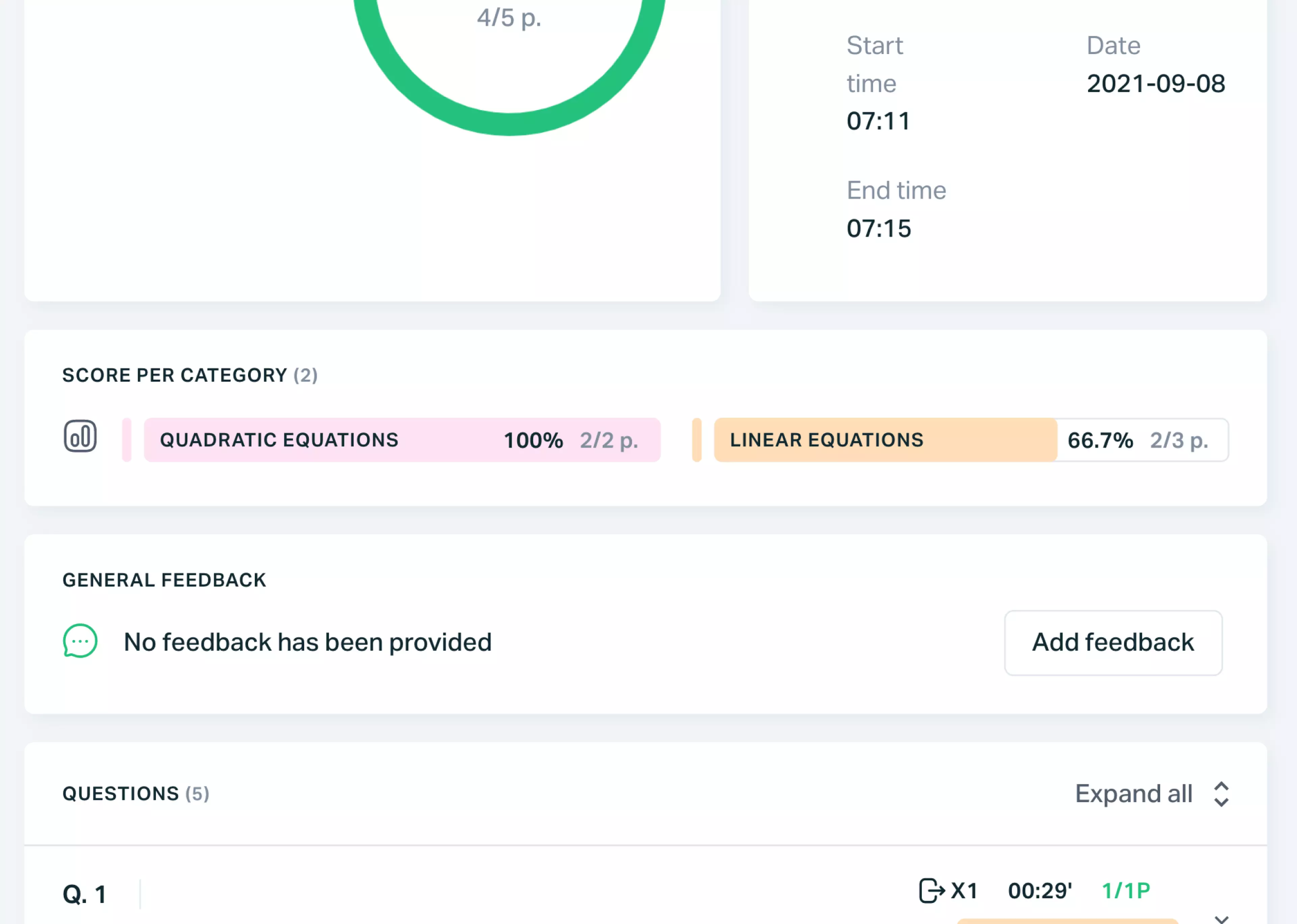Click the '2/2 p.' points value
Screen dimensions: 1297x924
click(609, 440)
